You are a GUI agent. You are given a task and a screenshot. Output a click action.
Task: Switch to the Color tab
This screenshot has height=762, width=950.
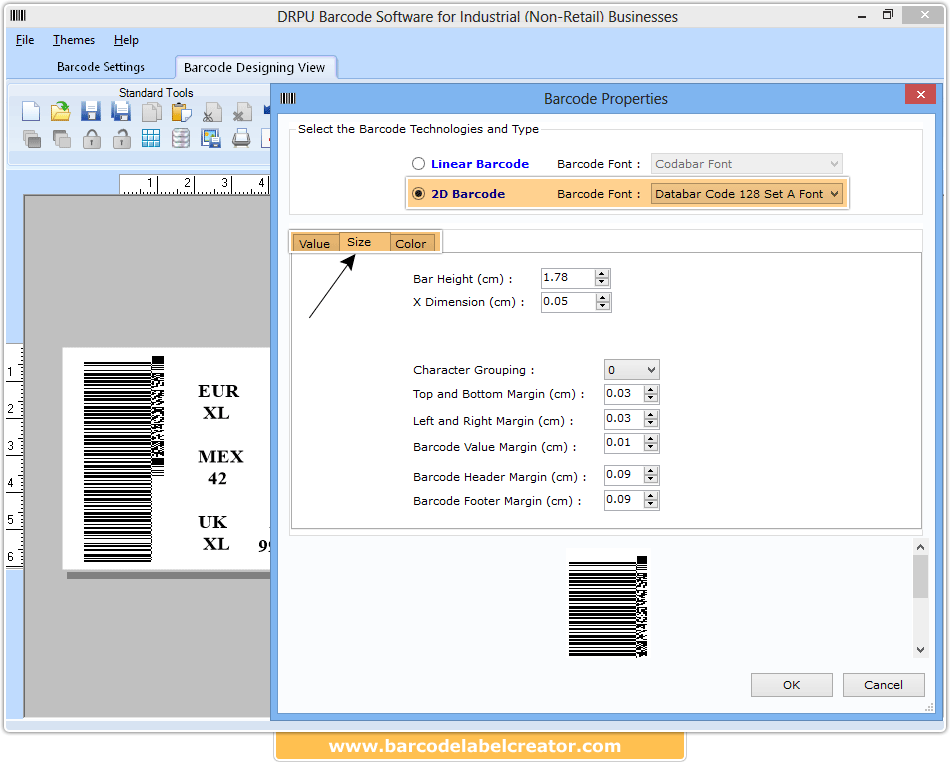pos(411,242)
